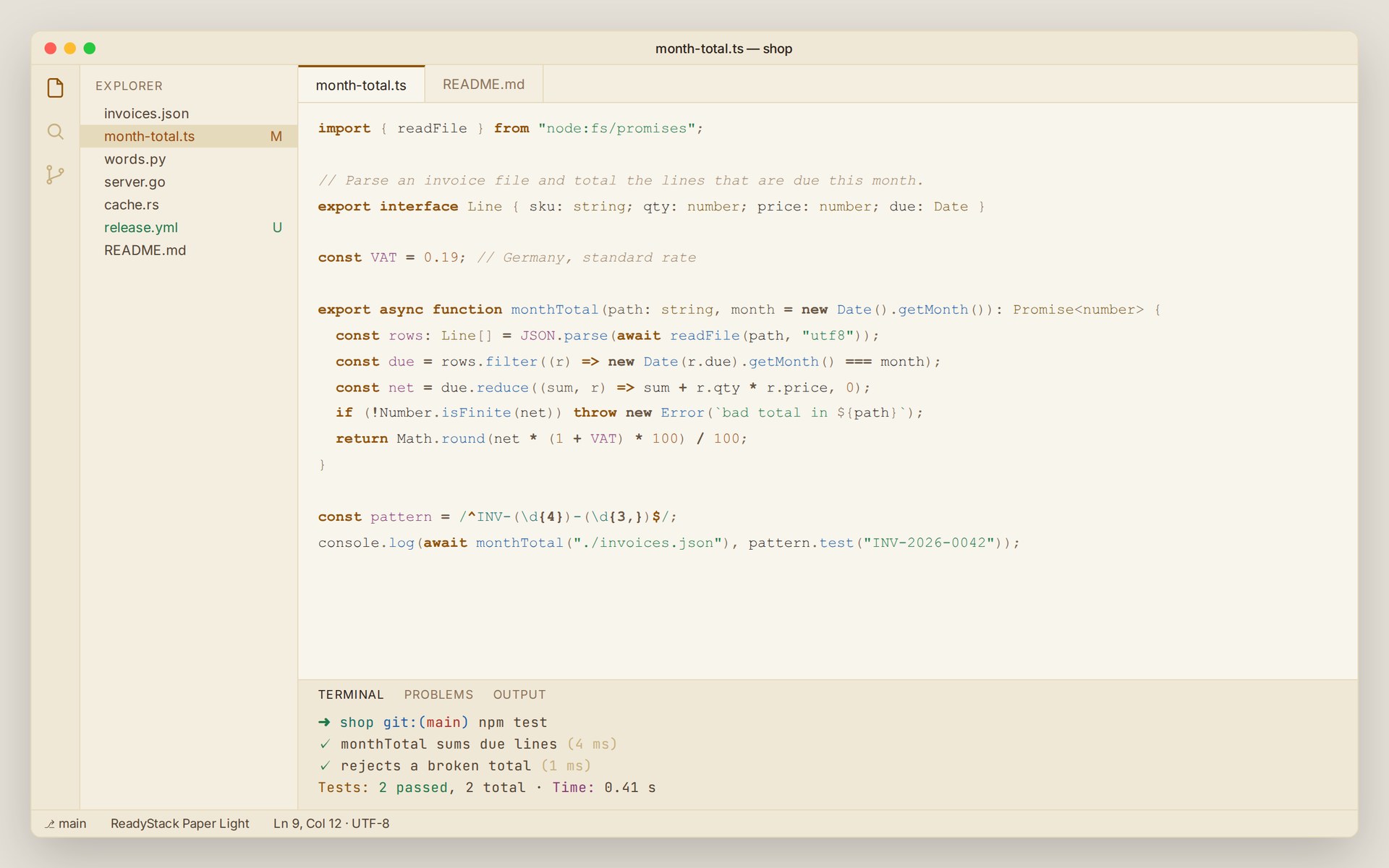Click the console.log line in the editor
This screenshot has height=868, width=1389.
[x=668, y=542]
